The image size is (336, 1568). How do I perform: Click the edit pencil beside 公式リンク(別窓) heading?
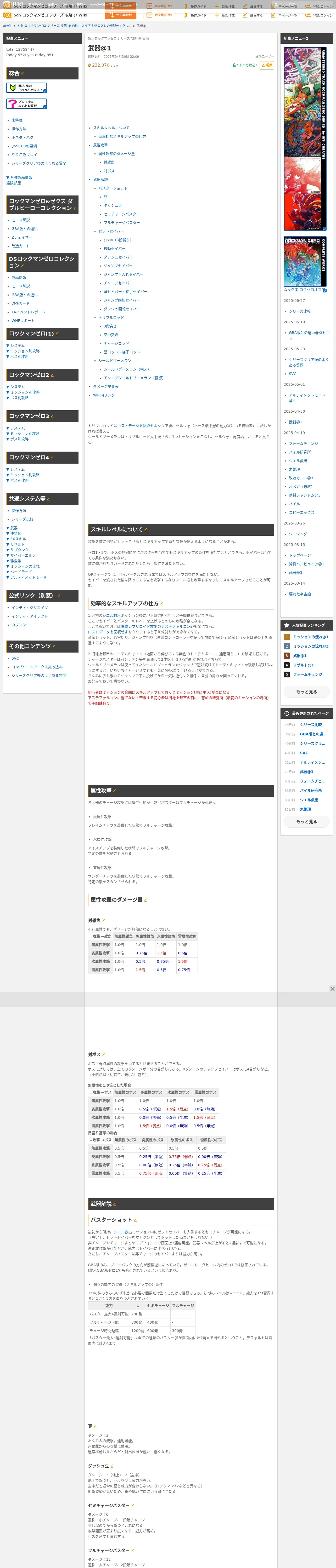click(x=59, y=596)
